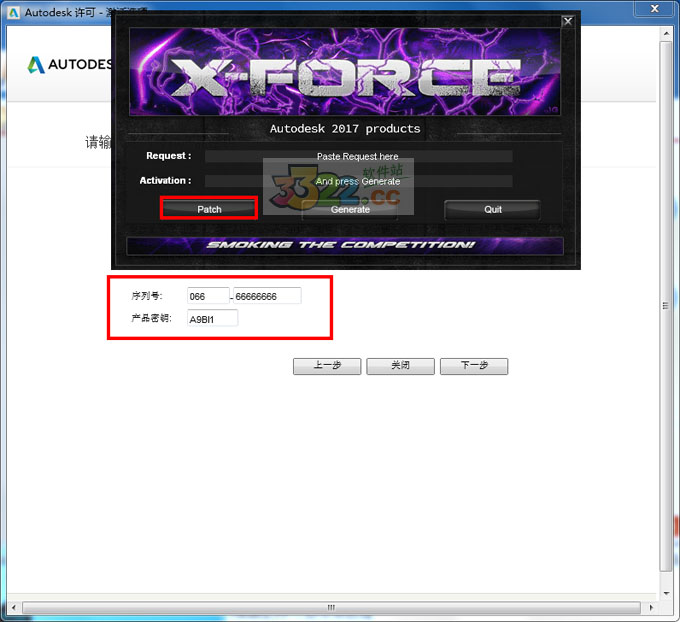Viewport: 680px width, 622px height.
Task: Click the 'Smoking the competition' banner
Action: click(345, 246)
